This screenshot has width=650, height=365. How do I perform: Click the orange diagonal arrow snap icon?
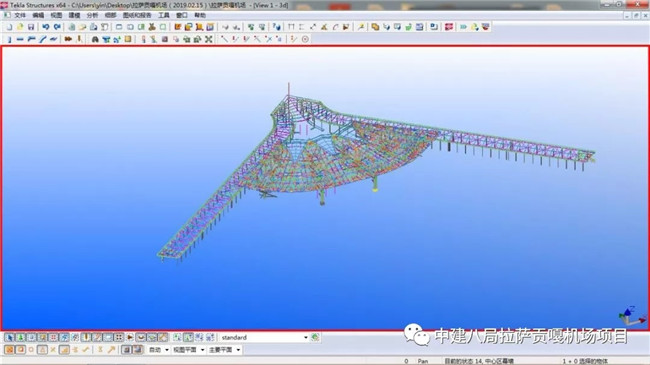coord(111,350)
